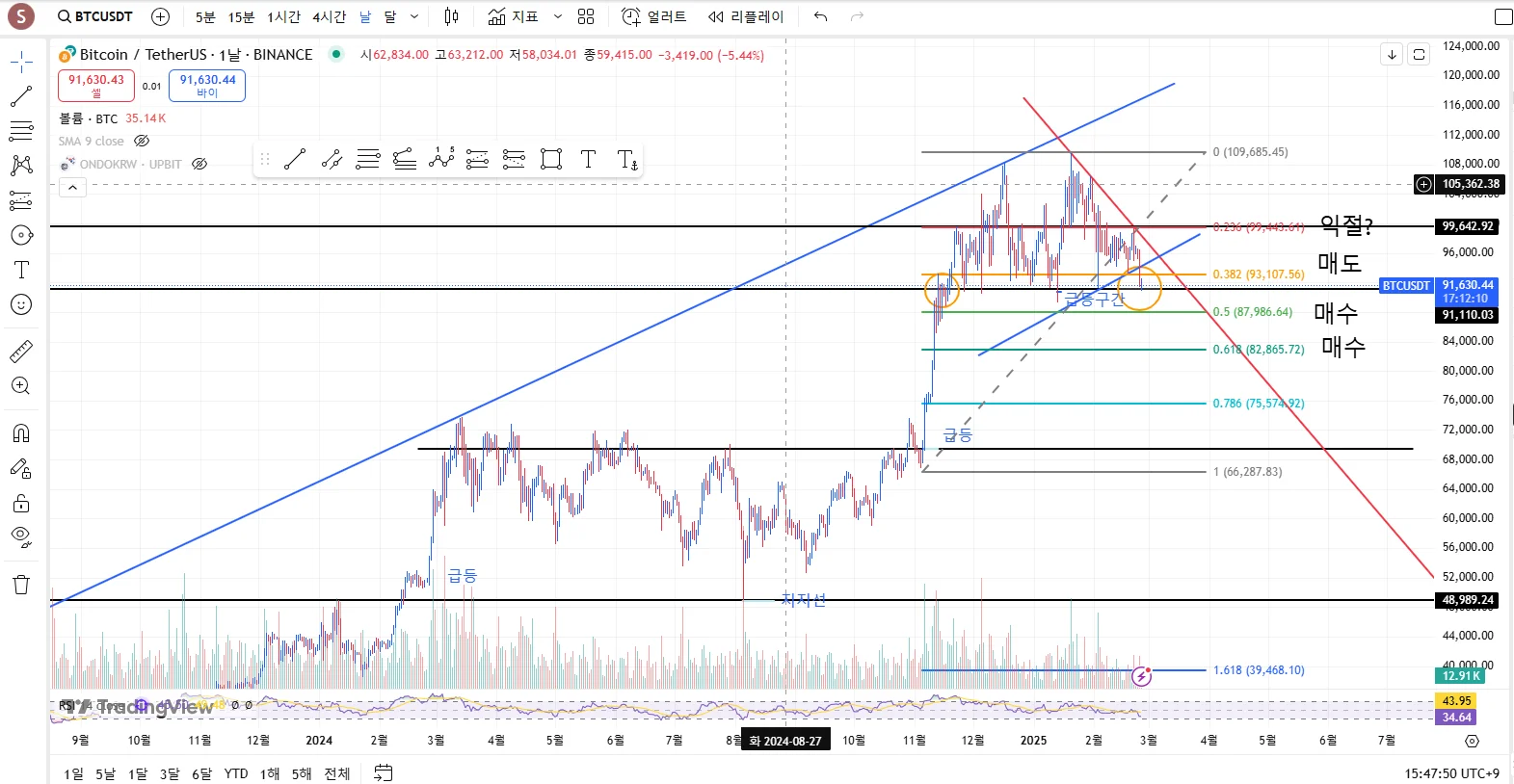The height and width of the screenshot is (784, 1514).
Task: Toggle visibility of SMA 9 close indicator
Action: [142, 141]
